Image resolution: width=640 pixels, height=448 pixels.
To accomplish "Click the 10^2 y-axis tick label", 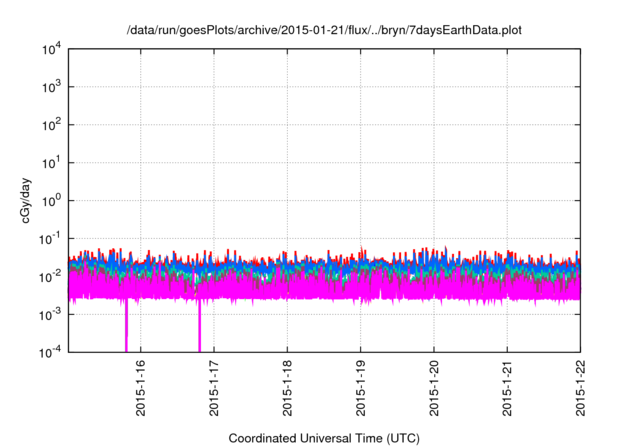I will (52, 125).
